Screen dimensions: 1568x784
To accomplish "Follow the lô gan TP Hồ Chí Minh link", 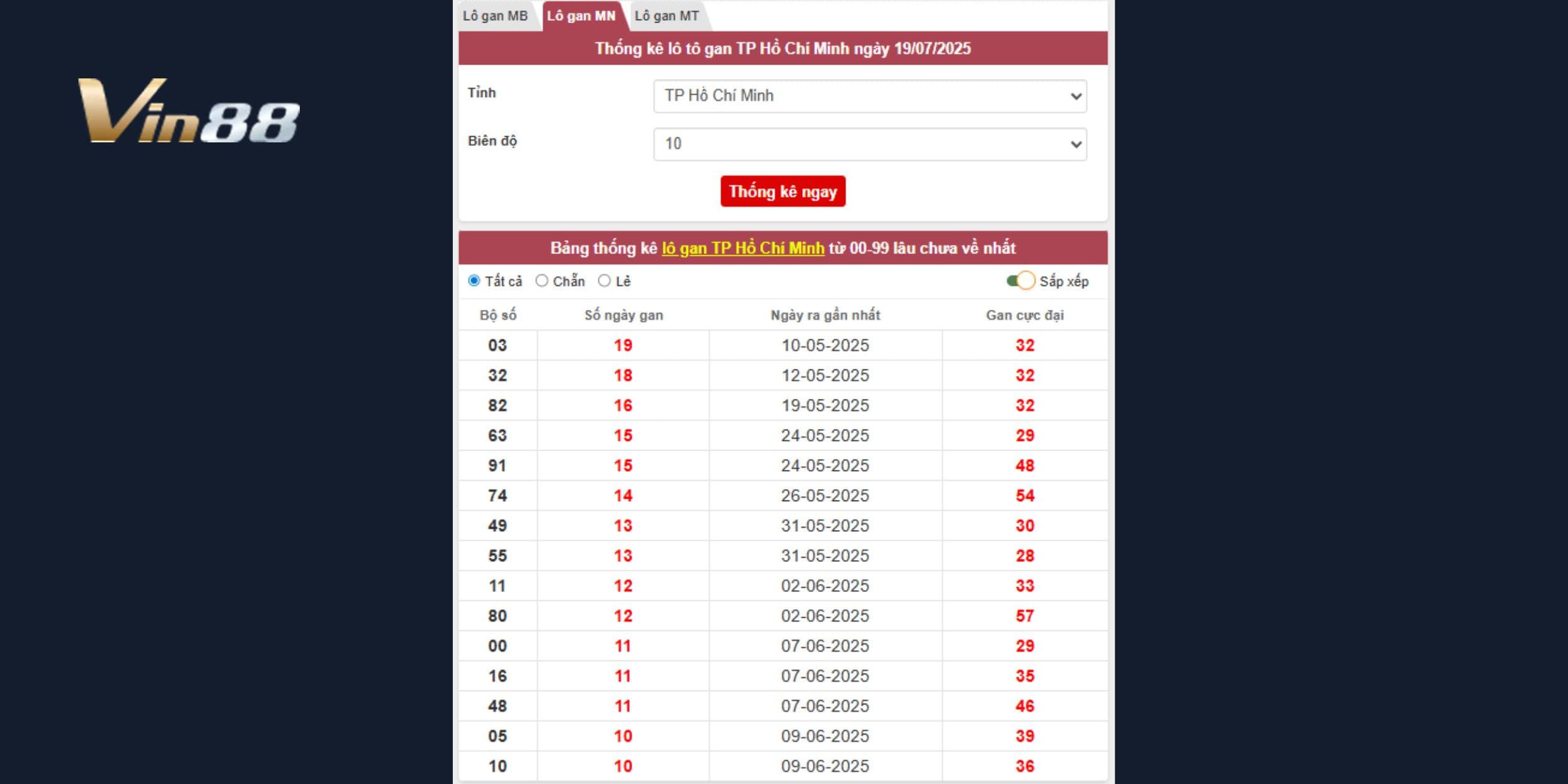I will tap(743, 248).
